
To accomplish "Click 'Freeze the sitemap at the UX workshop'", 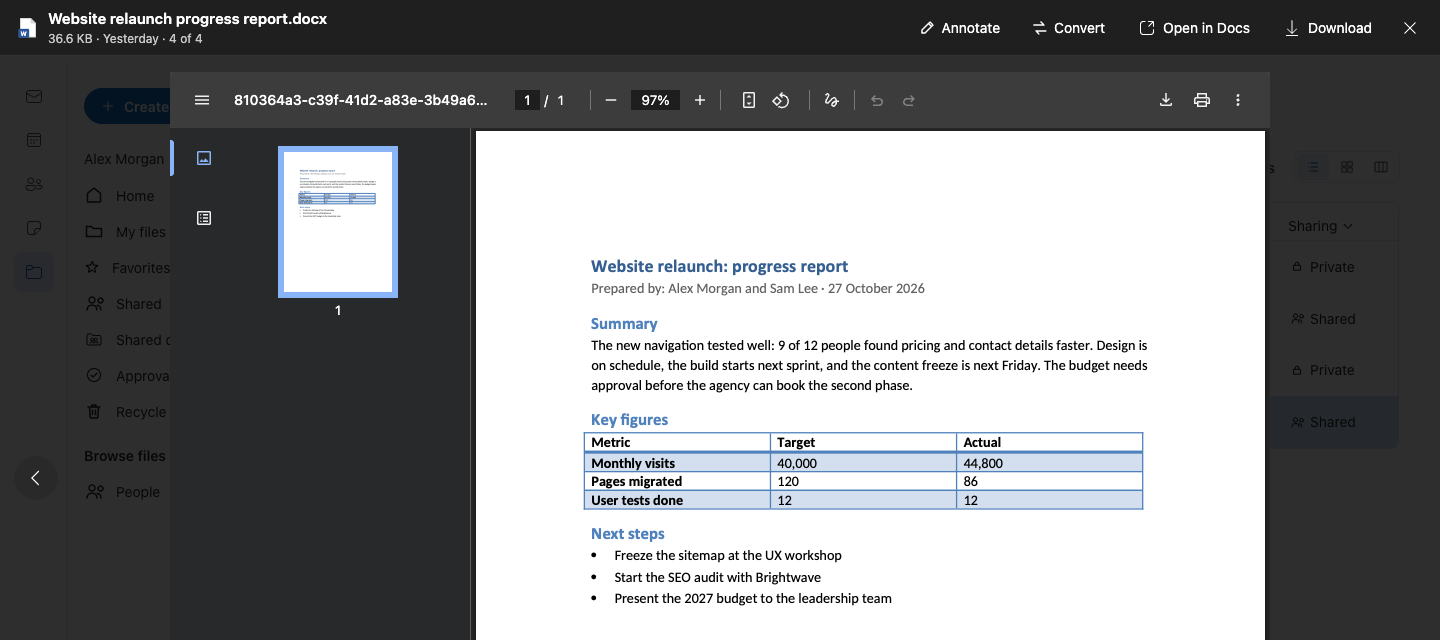I will tap(728, 555).
